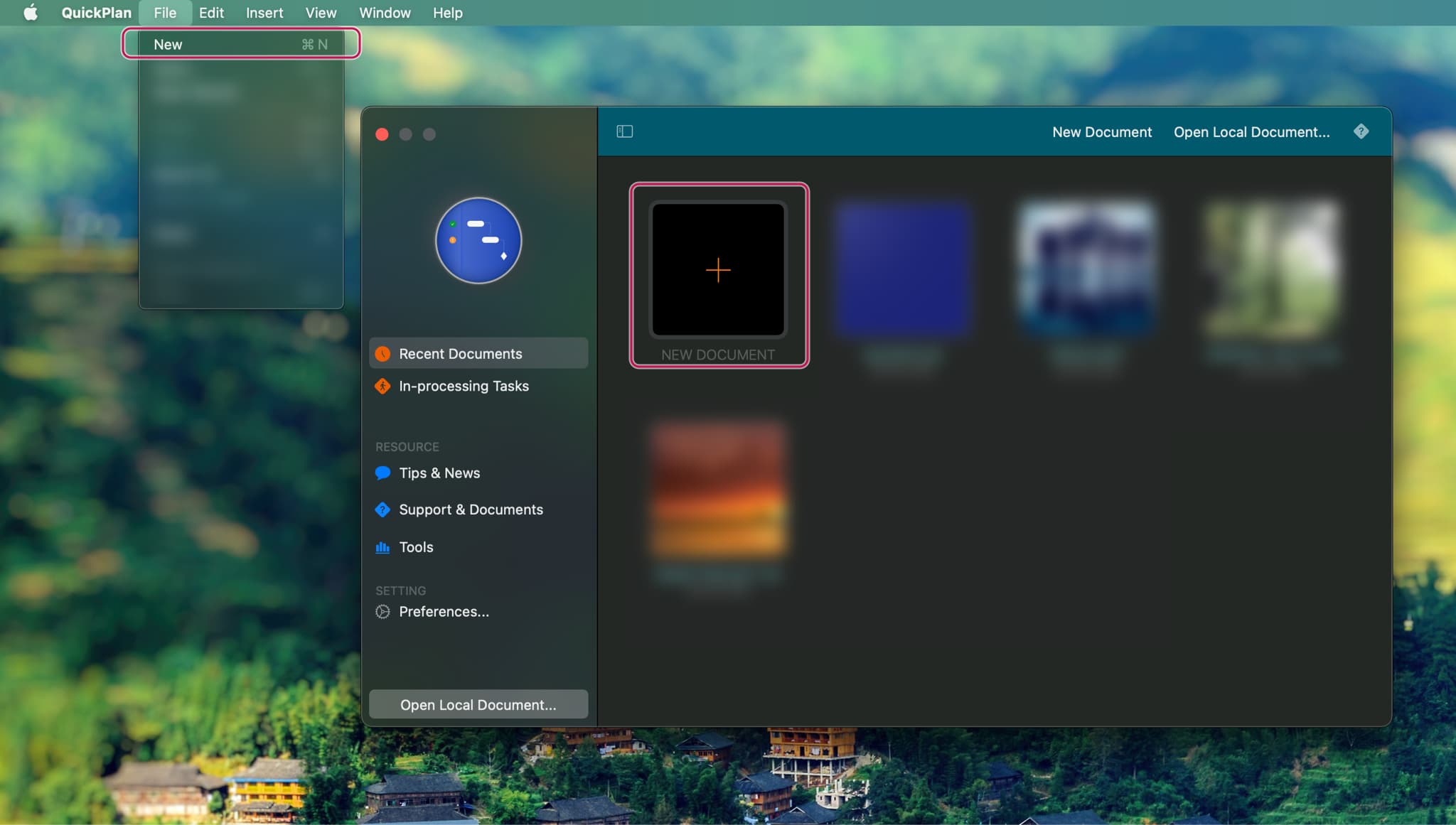Click the Support & Documents question icon
The height and width of the screenshot is (825, 1456).
[x=382, y=509]
